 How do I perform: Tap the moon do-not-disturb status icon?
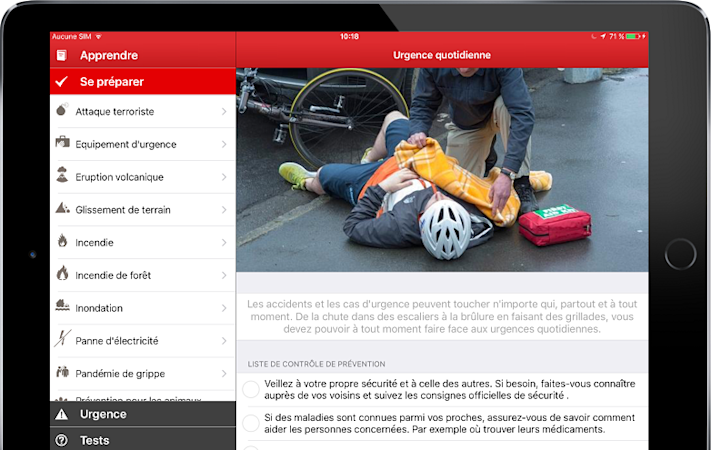click(594, 36)
